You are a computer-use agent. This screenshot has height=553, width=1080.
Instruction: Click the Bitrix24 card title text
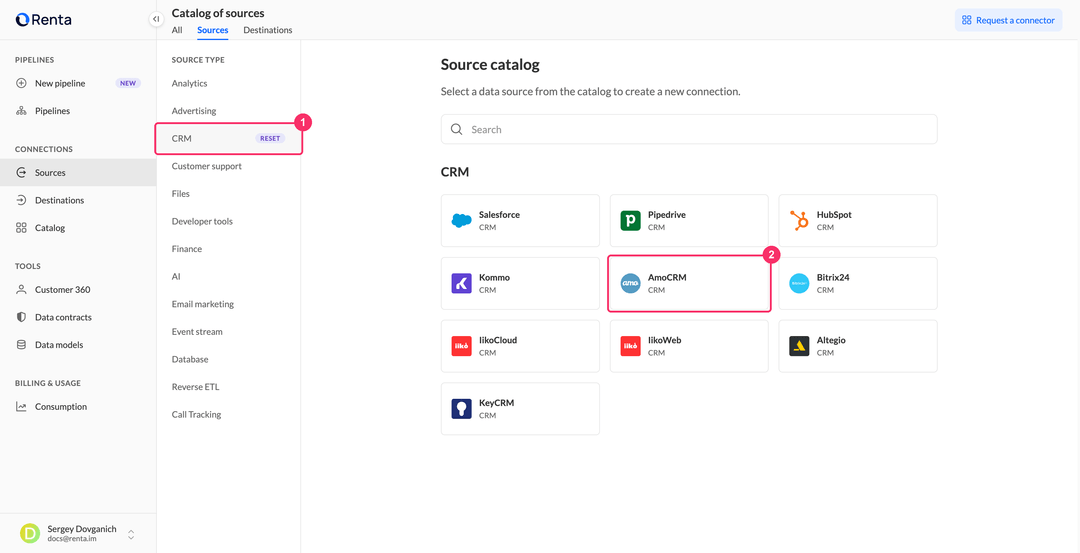pos(833,278)
